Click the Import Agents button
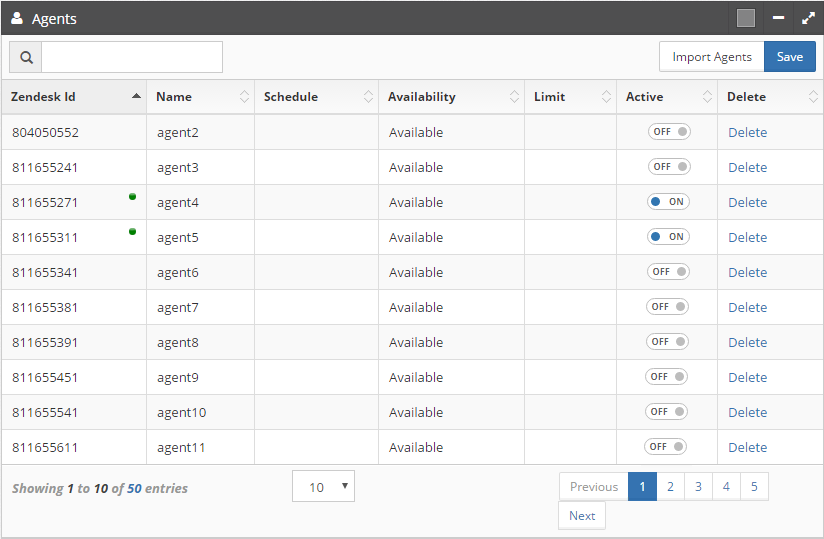 click(711, 57)
